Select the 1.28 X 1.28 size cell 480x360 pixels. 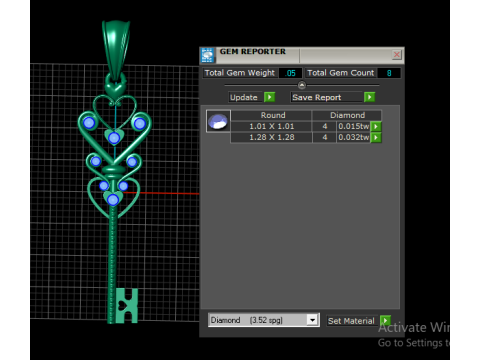pyautogui.click(x=271, y=137)
